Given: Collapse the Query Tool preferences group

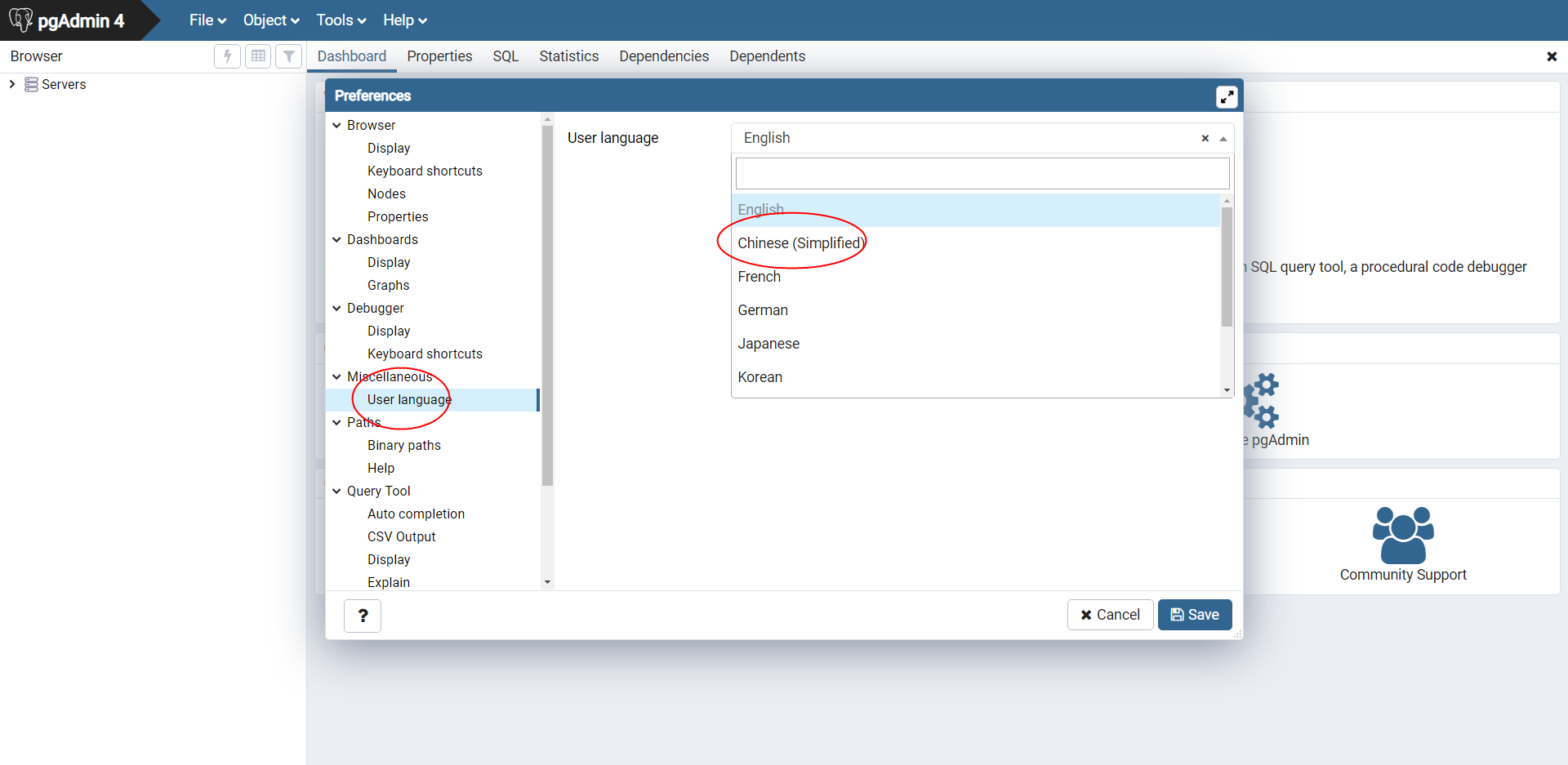Looking at the screenshot, I should click(x=336, y=491).
